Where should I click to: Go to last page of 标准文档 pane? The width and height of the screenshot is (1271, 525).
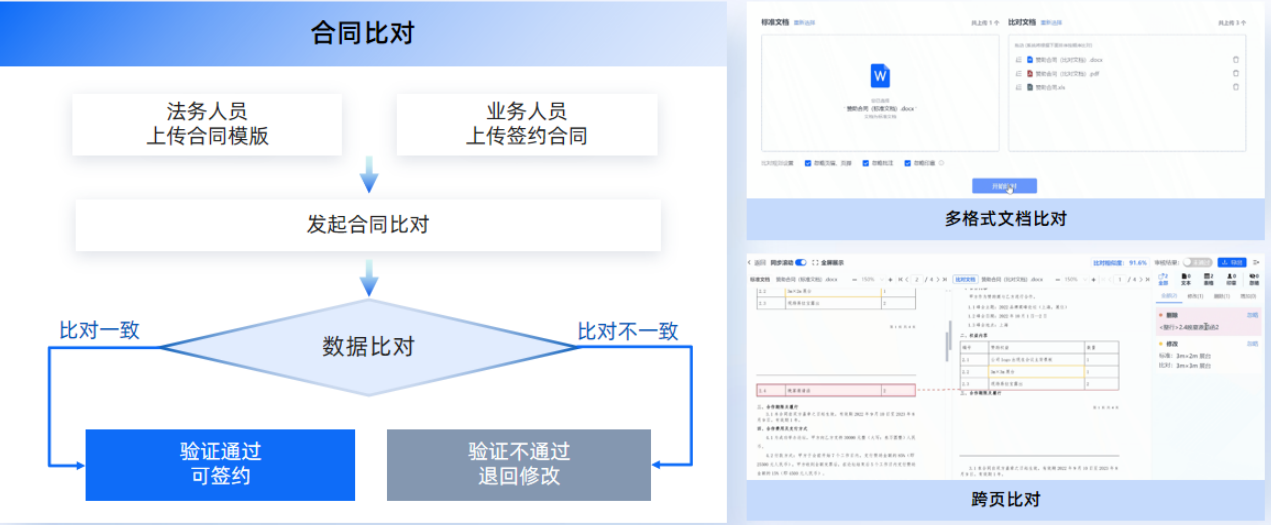coord(945,279)
